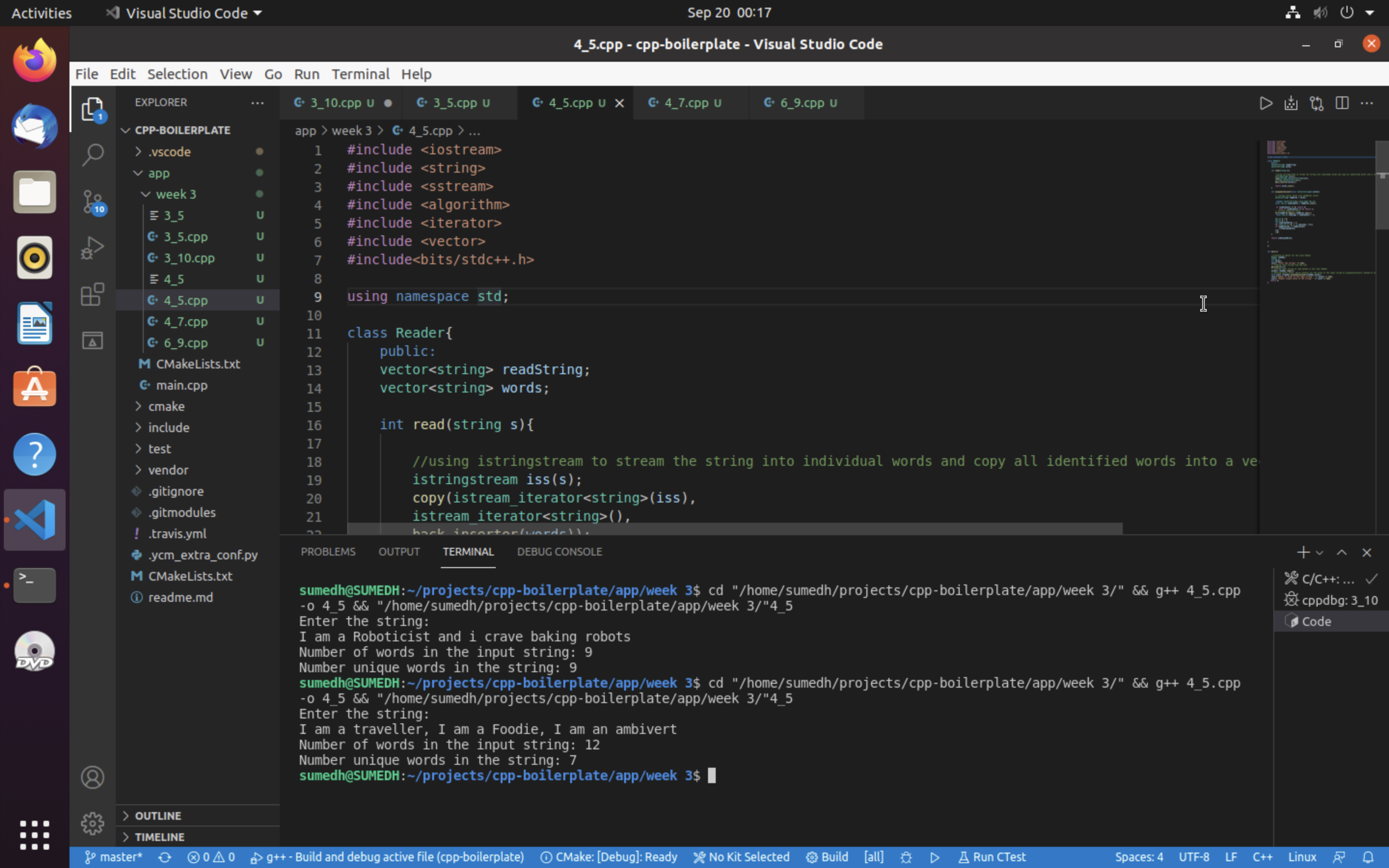Viewport: 1389px width, 868px height.
Task: Open Source Control view with 10 changes
Action: tap(93, 202)
